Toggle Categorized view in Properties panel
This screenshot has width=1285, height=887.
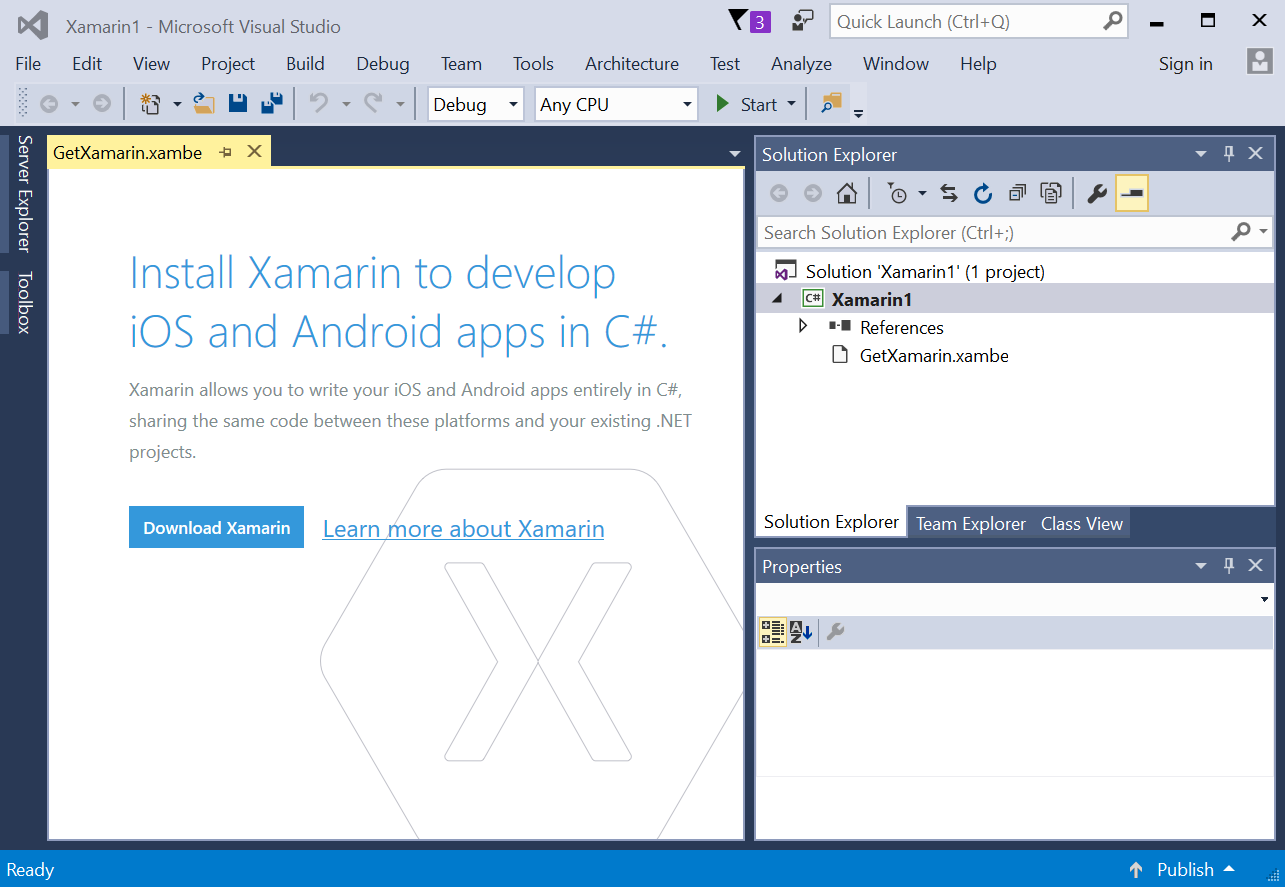point(773,632)
